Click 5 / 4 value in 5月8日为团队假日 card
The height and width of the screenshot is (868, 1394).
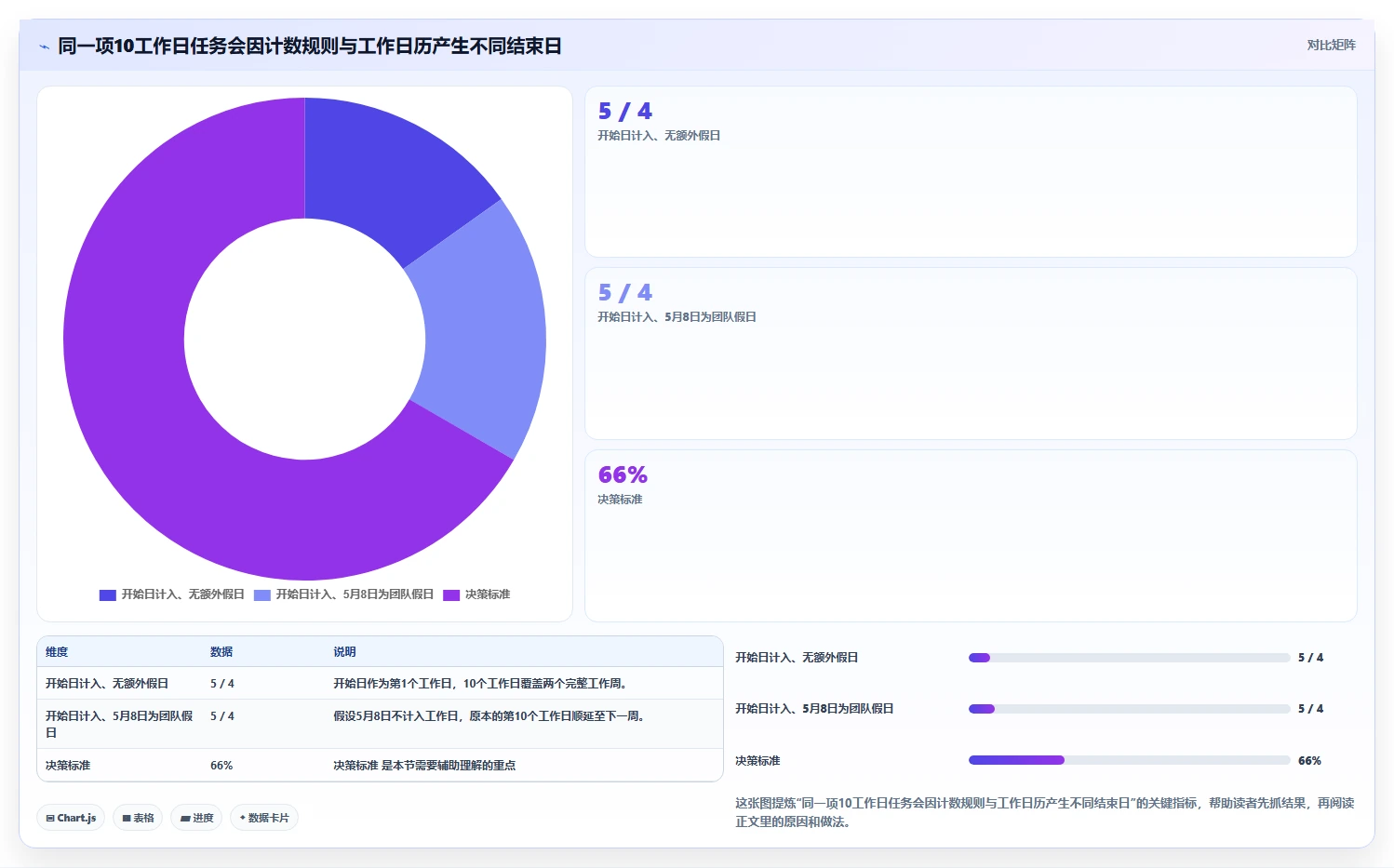click(x=625, y=293)
